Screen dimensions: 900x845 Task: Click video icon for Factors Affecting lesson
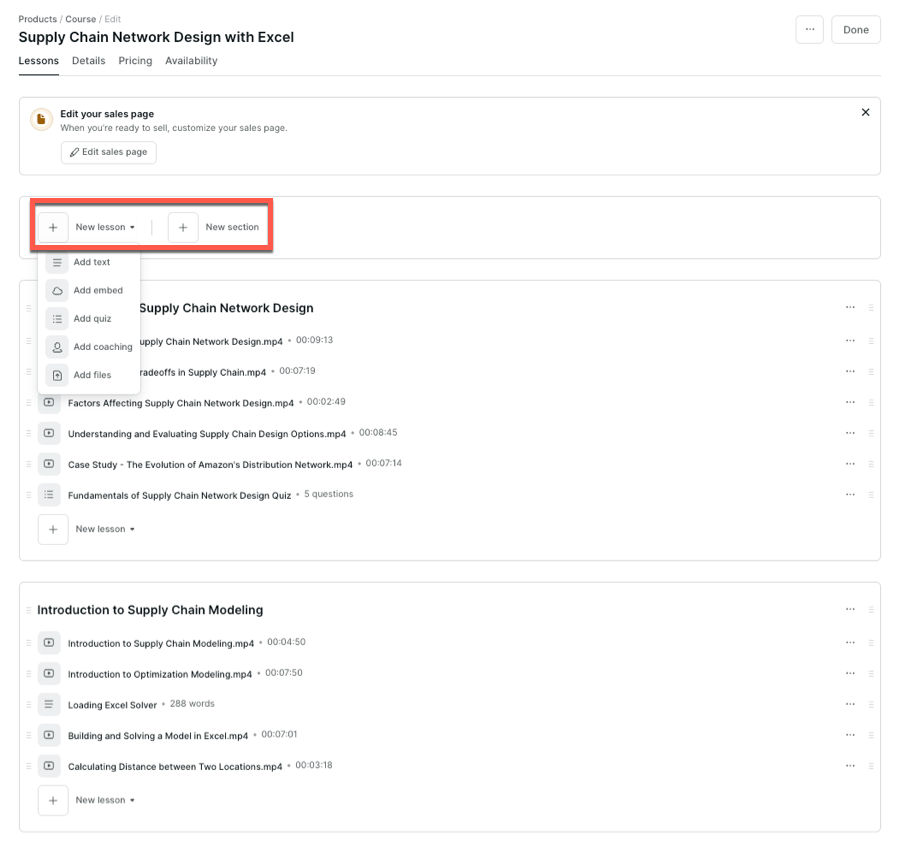[49, 403]
